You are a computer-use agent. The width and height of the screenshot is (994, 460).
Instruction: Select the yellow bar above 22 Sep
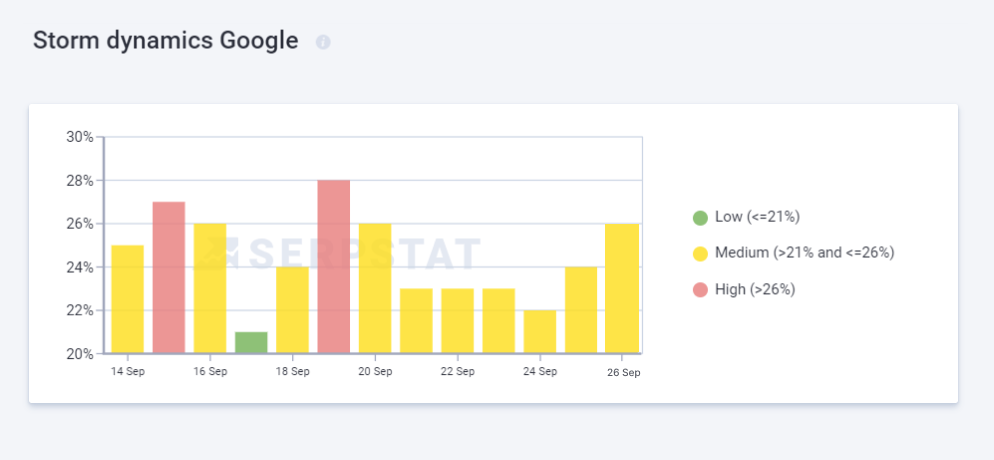pyautogui.click(x=457, y=320)
